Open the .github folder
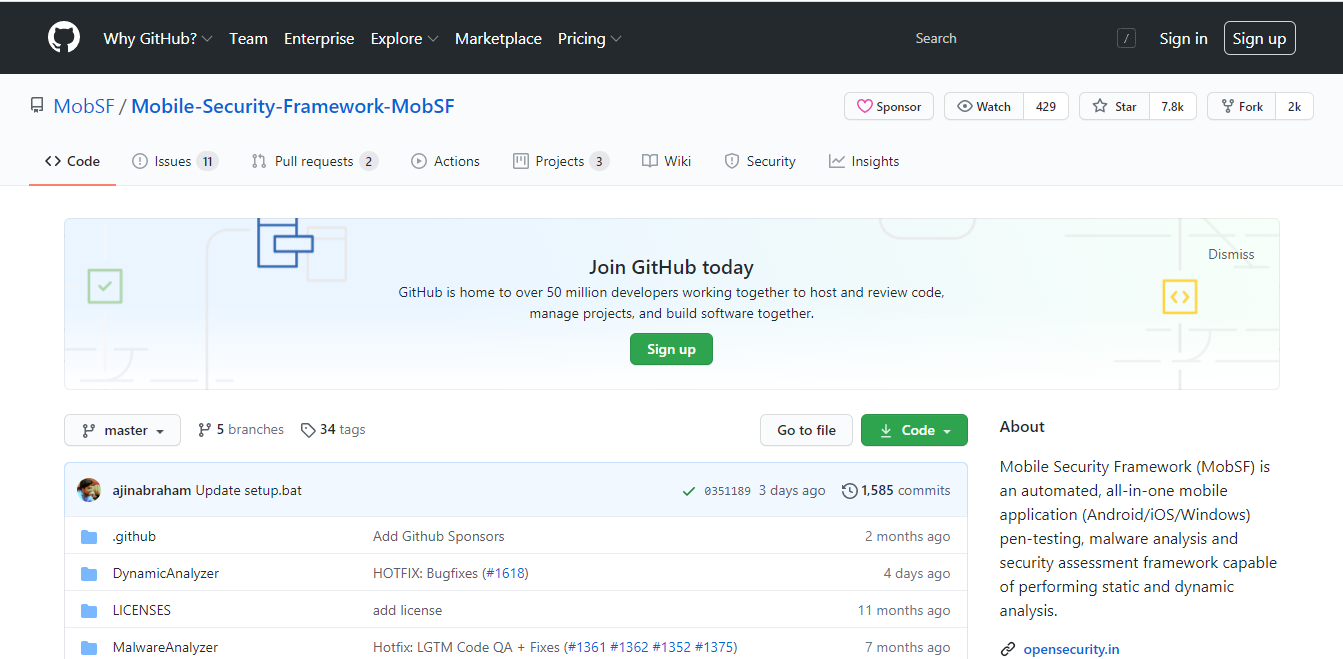This screenshot has height=659, width=1343. pyautogui.click(x=134, y=536)
